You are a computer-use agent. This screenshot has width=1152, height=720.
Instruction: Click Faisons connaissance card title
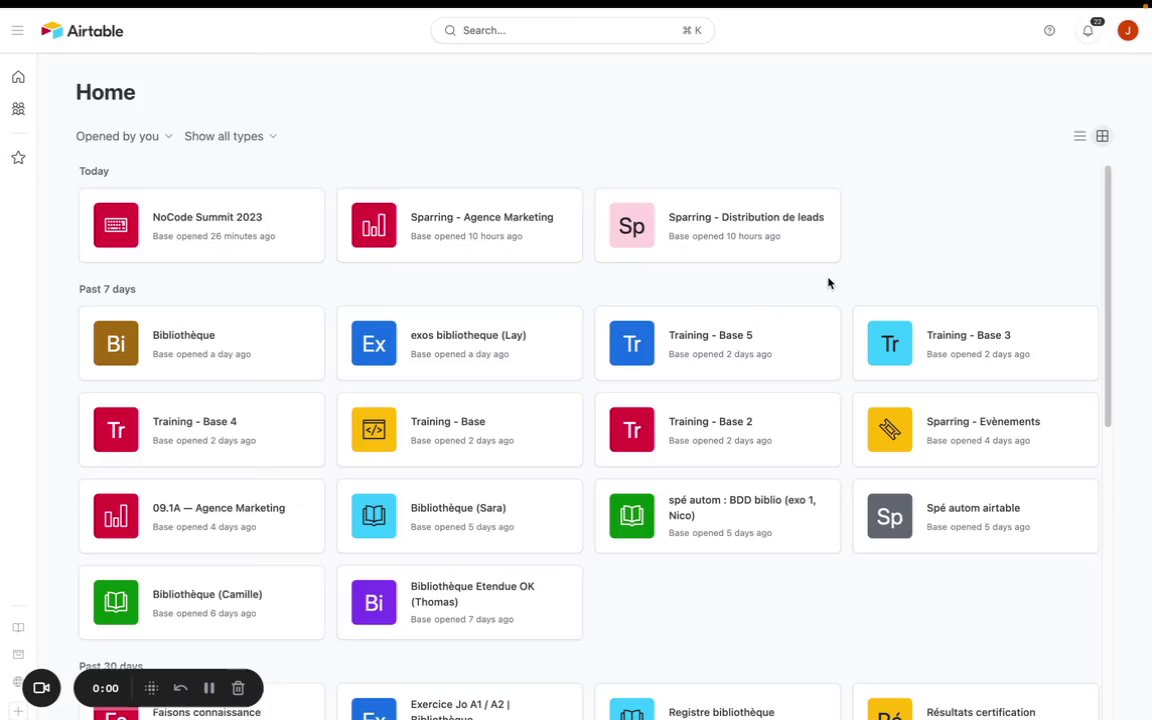pos(206,712)
